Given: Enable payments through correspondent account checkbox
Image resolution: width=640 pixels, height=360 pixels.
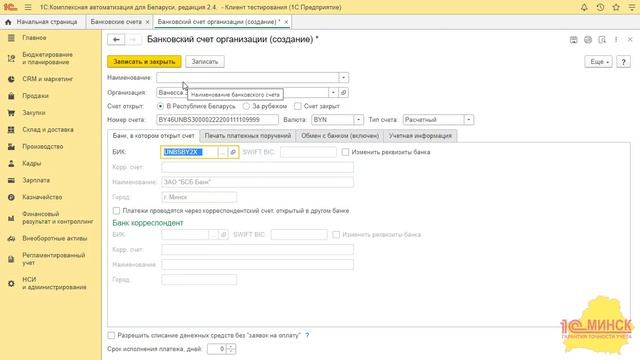Looking at the screenshot, I should pos(116,211).
